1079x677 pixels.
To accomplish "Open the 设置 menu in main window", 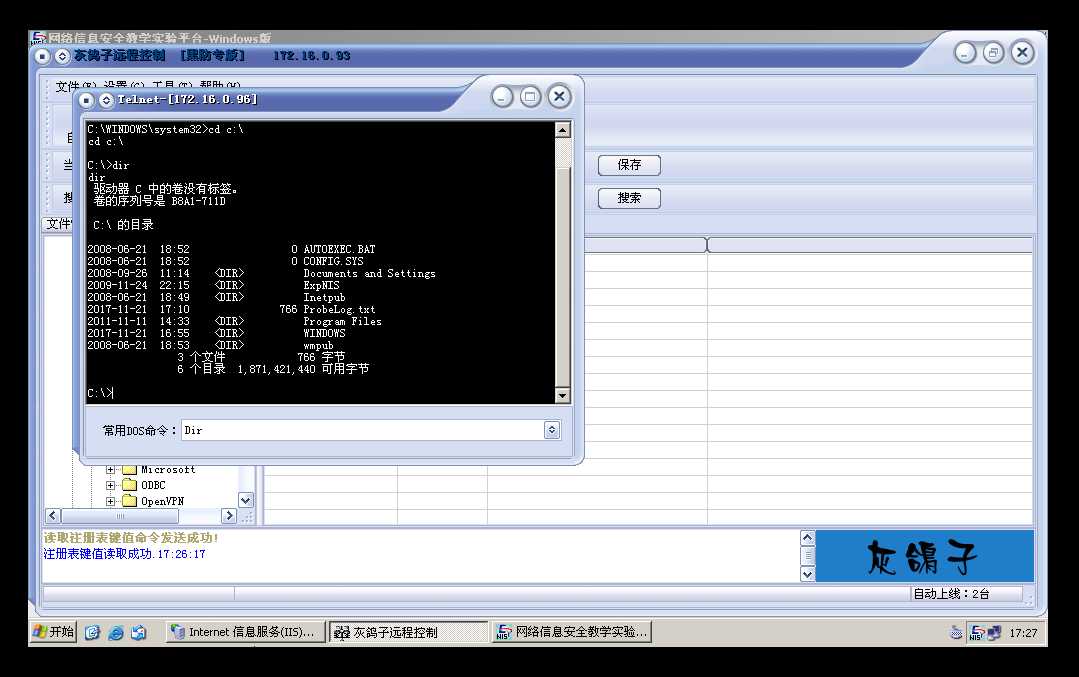I will (125, 87).
